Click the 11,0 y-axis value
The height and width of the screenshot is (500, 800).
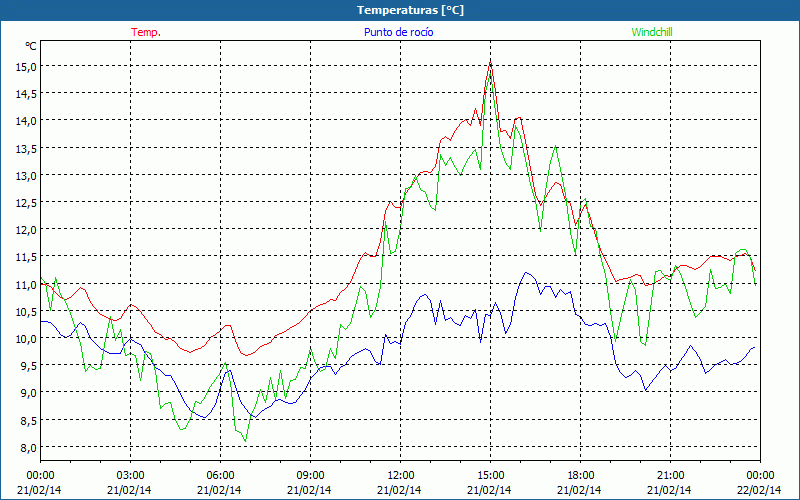[27, 284]
